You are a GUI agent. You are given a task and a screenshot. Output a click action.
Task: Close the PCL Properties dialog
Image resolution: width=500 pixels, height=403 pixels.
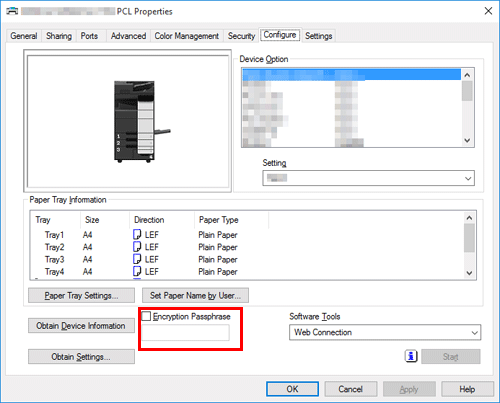tap(488, 11)
